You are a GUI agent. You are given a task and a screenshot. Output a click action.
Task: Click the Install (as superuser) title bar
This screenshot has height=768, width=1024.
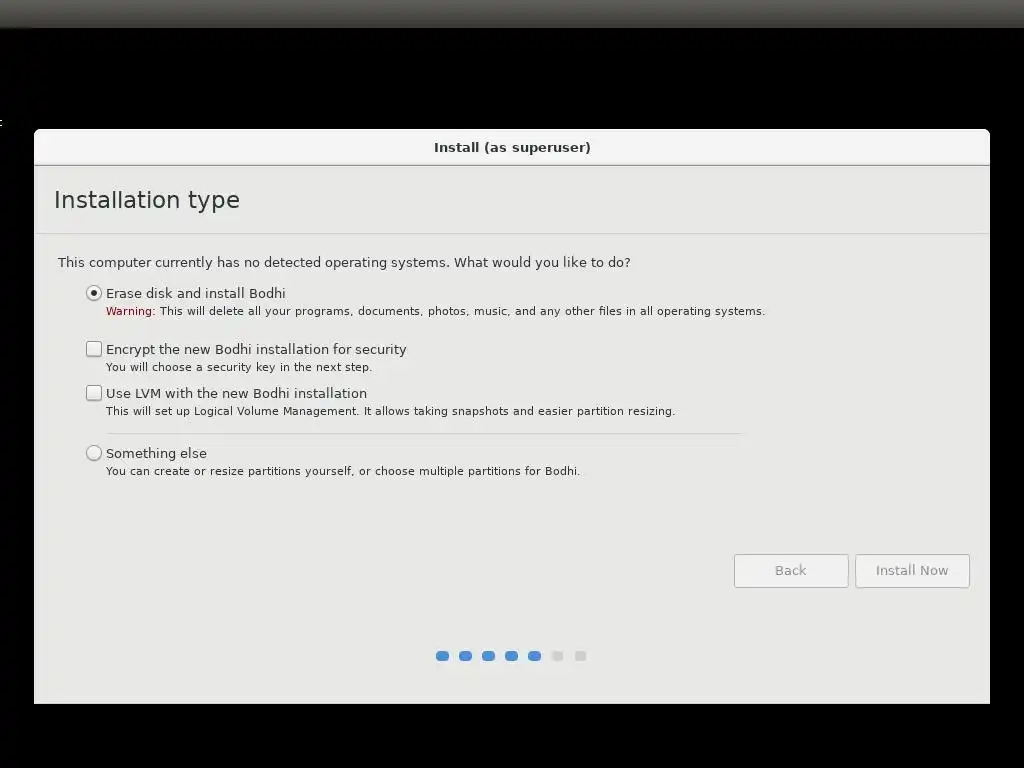512,148
